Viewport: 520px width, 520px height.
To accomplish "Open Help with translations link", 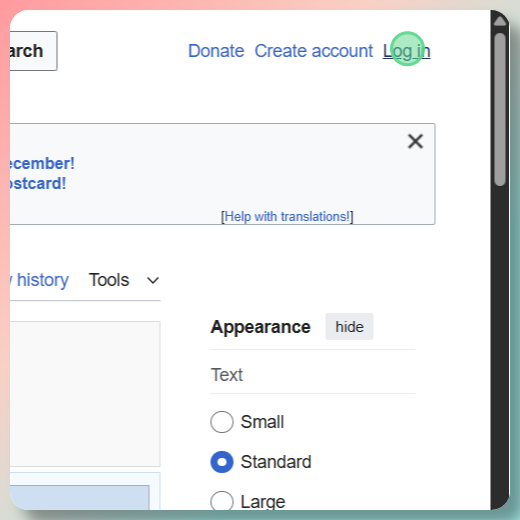I will click(x=287, y=217).
